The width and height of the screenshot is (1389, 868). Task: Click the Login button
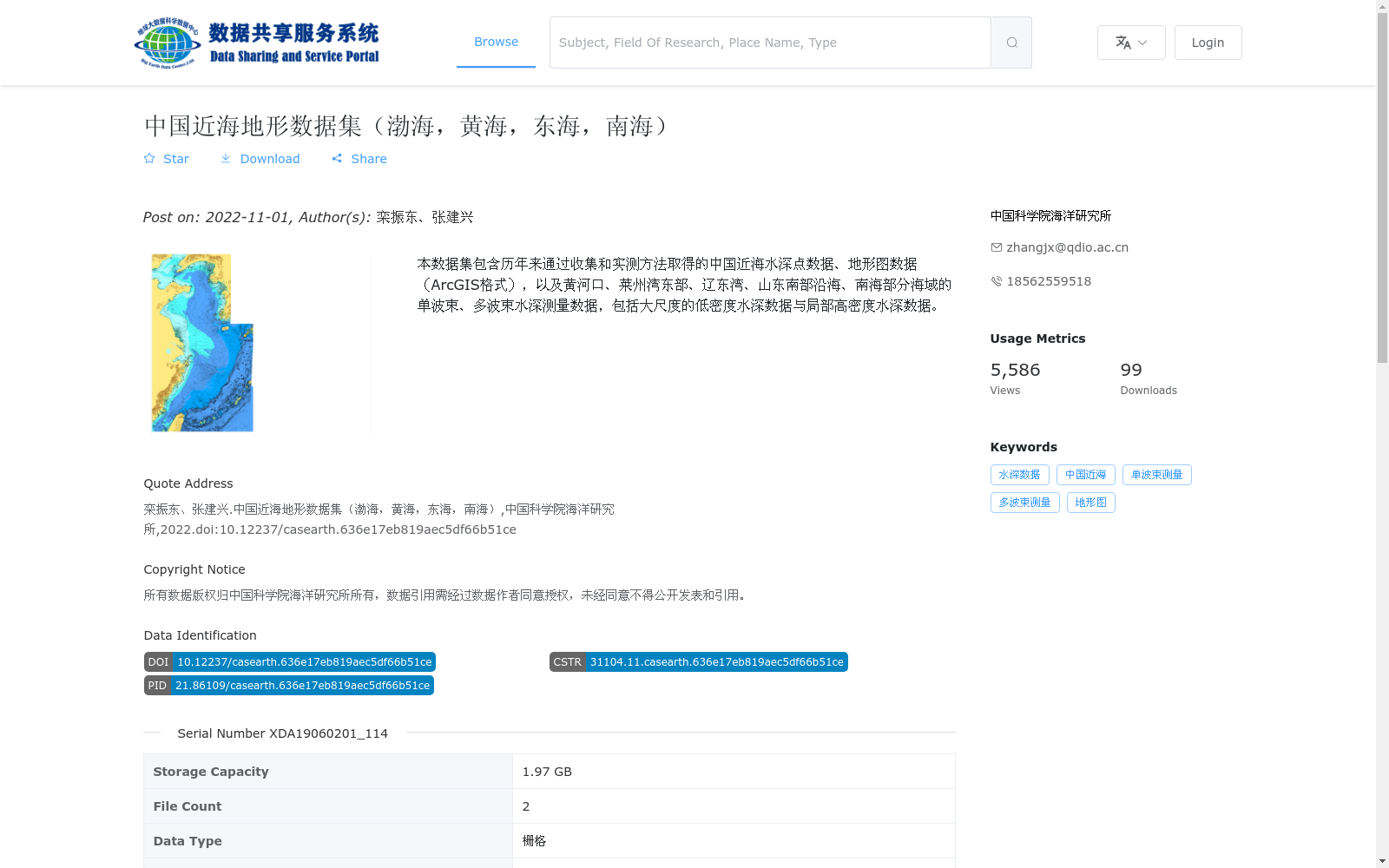click(x=1208, y=42)
